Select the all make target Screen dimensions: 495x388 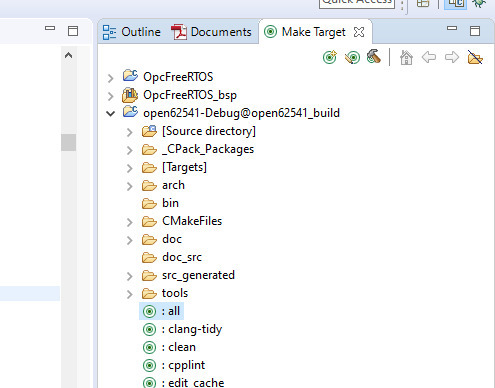161,311
